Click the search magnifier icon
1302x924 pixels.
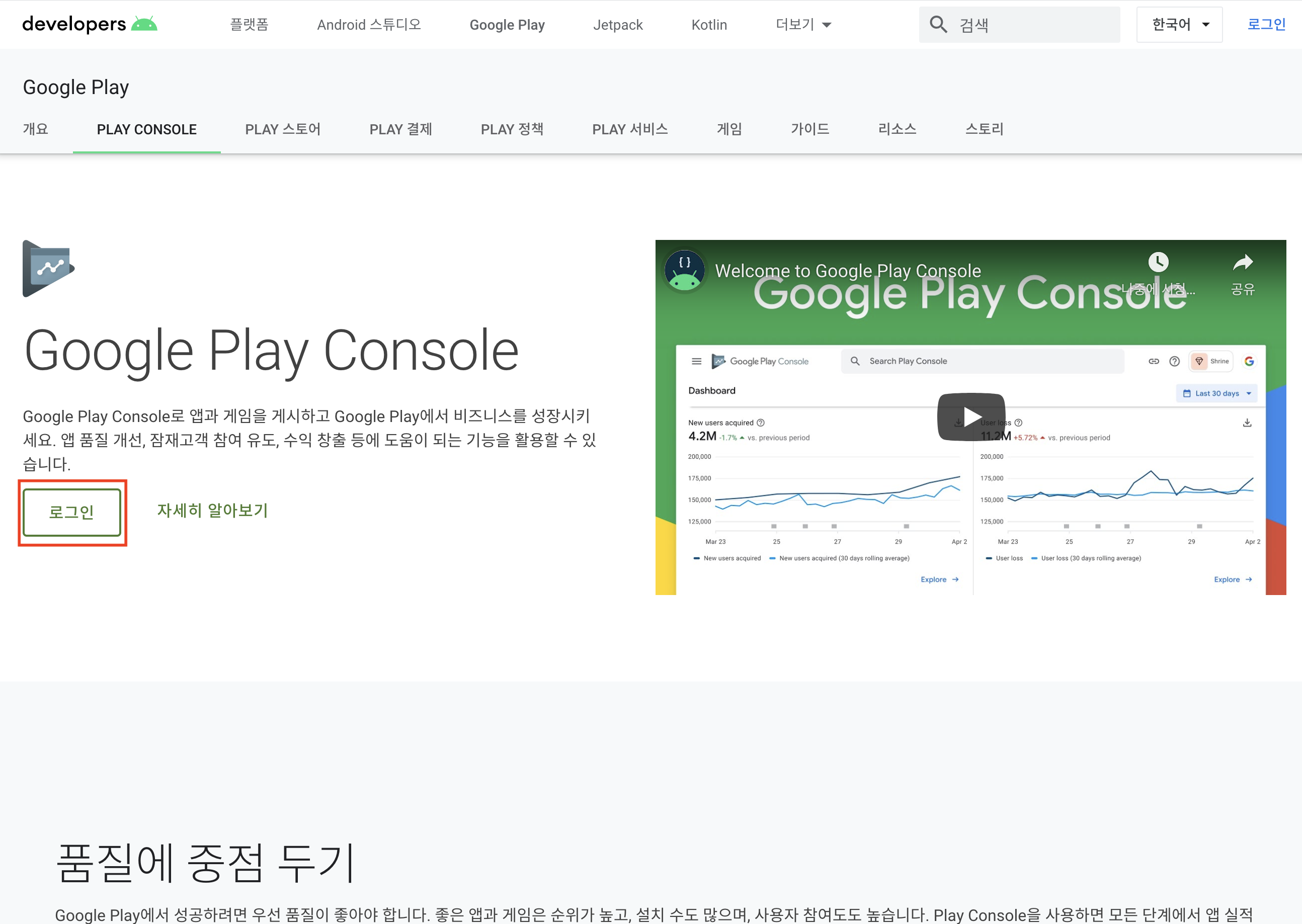pos(938,25)
